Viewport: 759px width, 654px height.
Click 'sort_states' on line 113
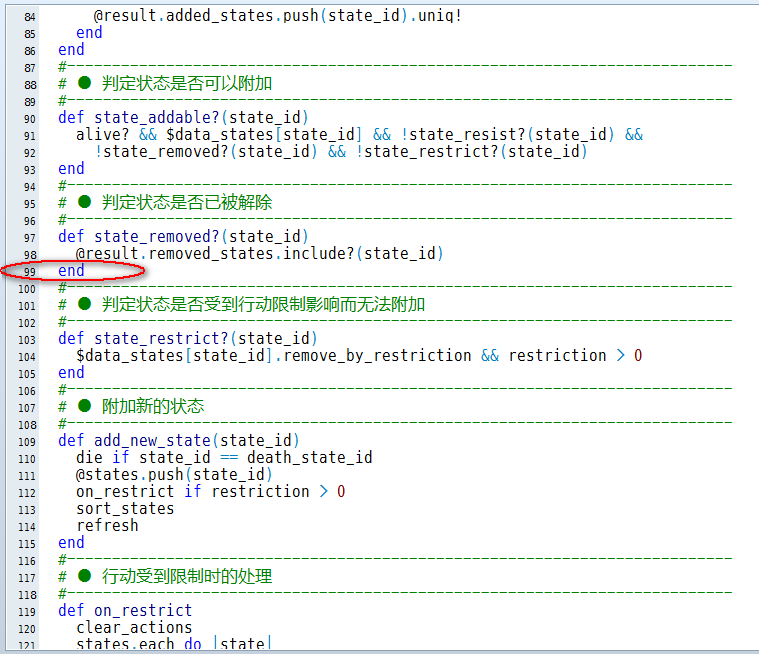point(125,509)
